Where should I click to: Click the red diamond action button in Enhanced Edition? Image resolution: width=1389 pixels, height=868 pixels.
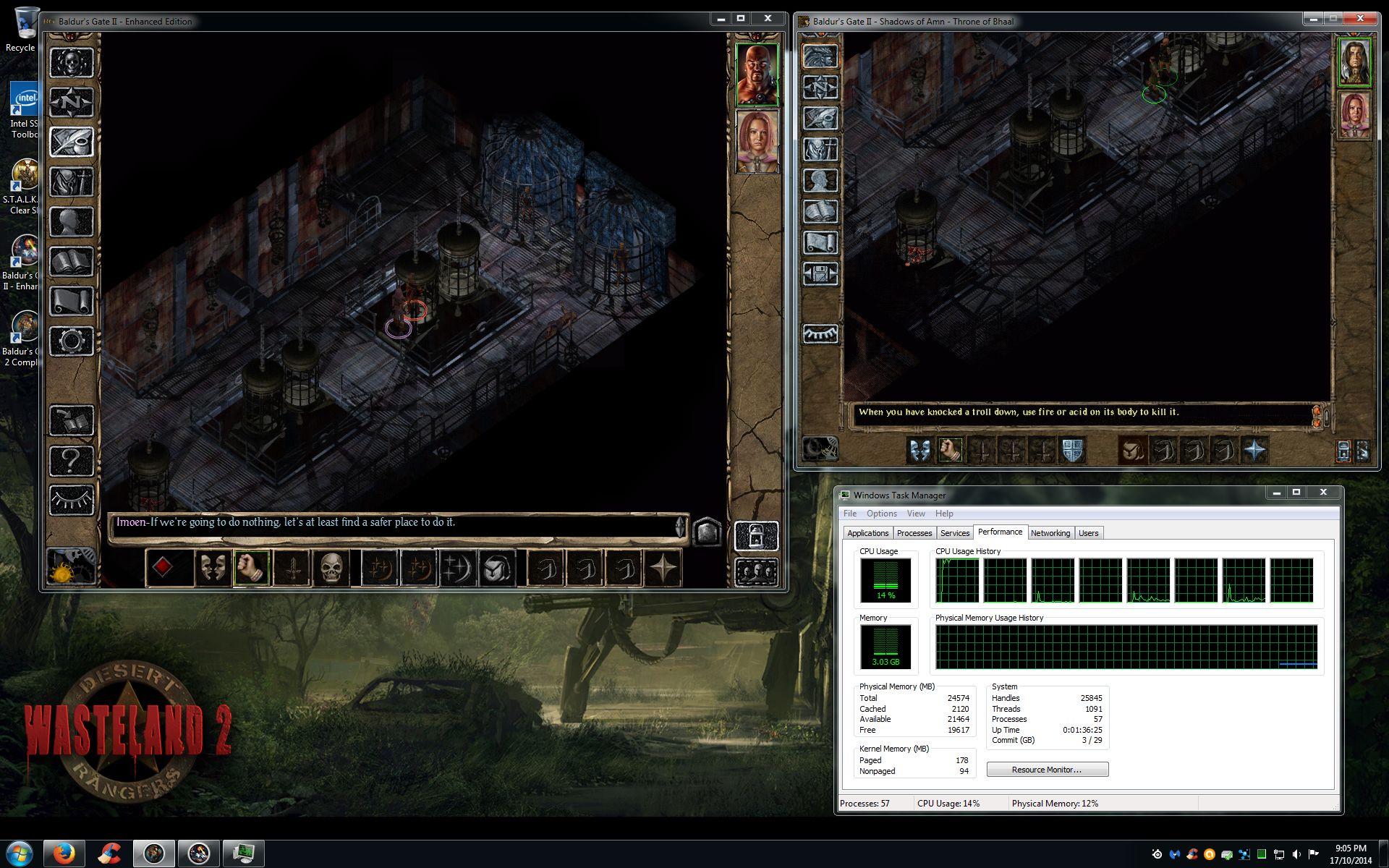point(163,568)
